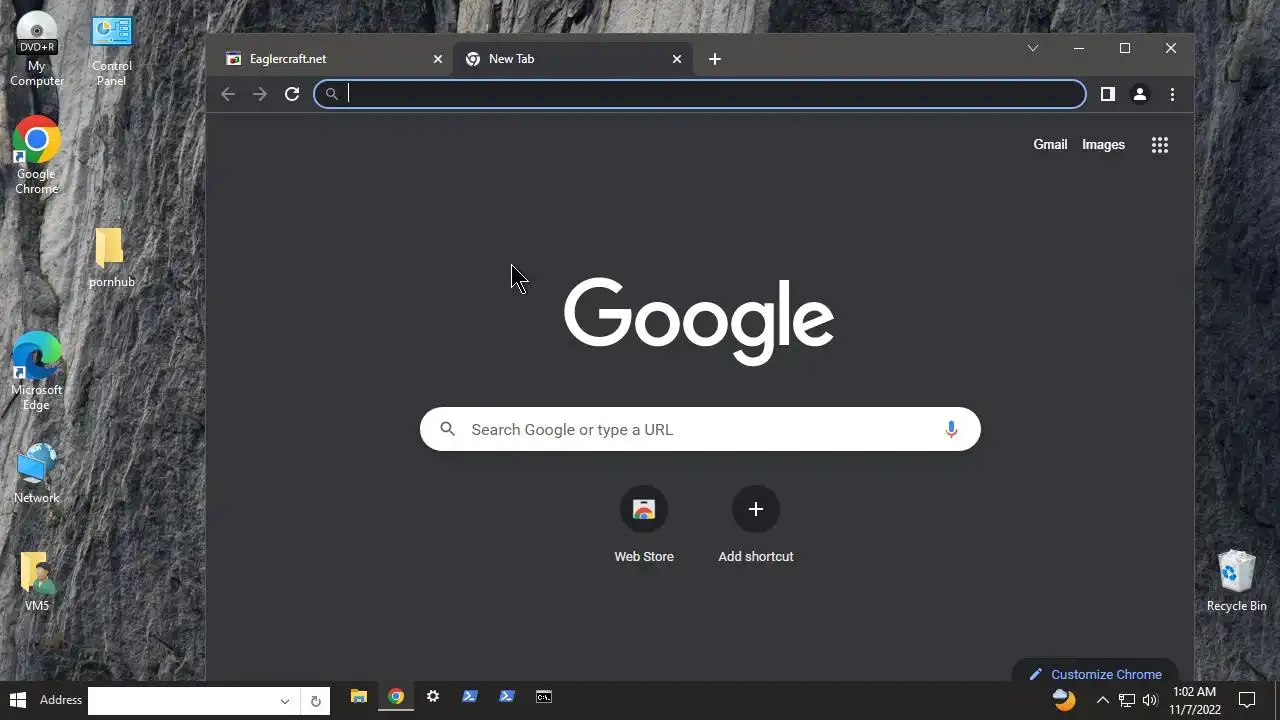Close the New Tab tab
Image resolution: width=1280 pixels, height=720 pixels.
[x=677, y=59]
